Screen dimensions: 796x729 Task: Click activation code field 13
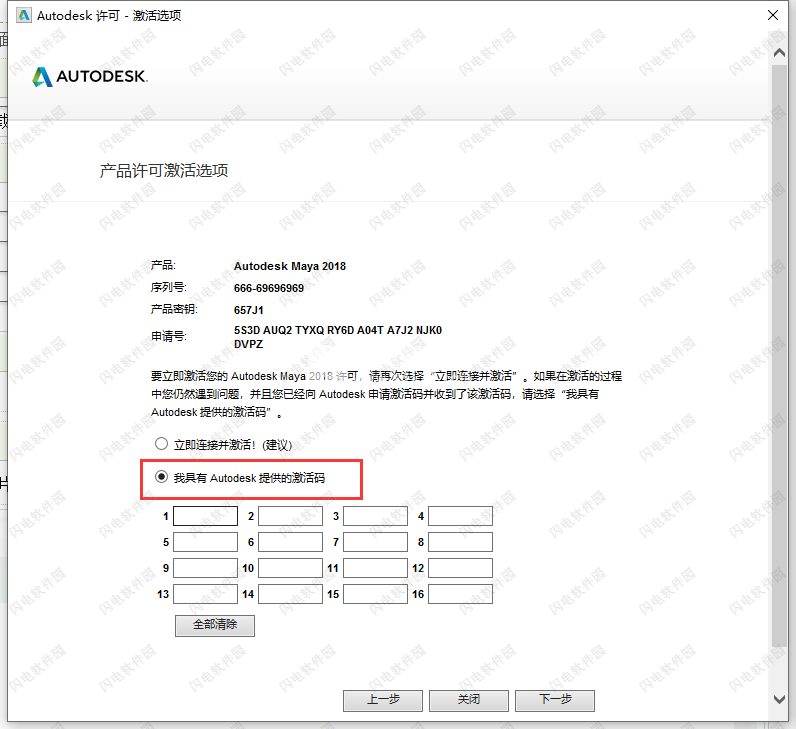pyautogui.click(x=205, y=594)
